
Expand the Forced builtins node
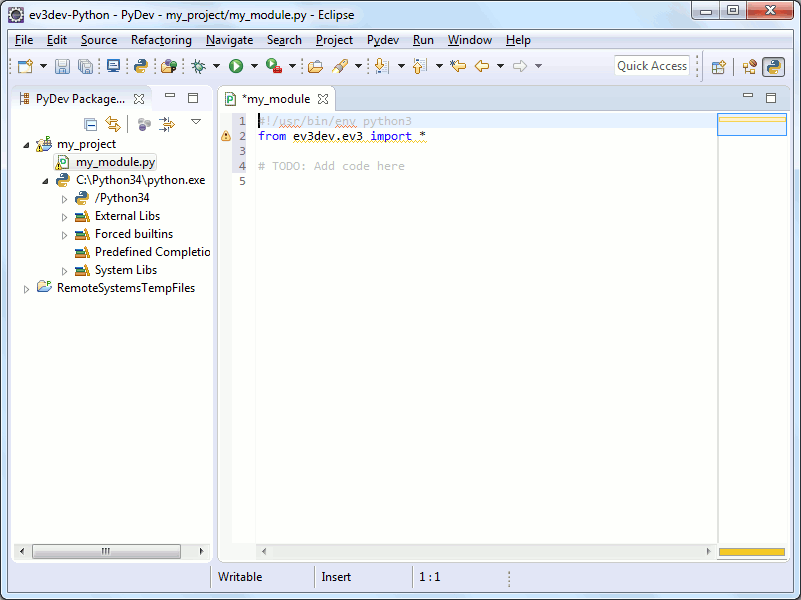click(64, 235)
